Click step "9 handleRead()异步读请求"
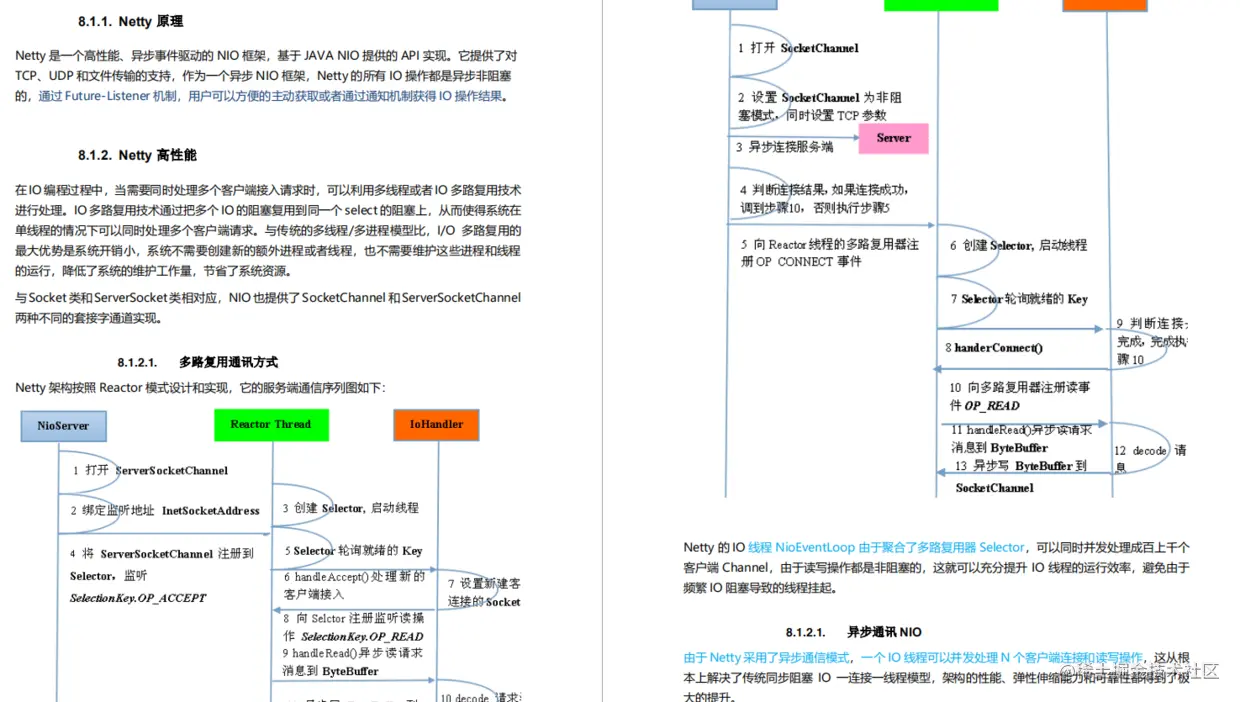Screen dimensions: 1240x702 coord(354,653)
